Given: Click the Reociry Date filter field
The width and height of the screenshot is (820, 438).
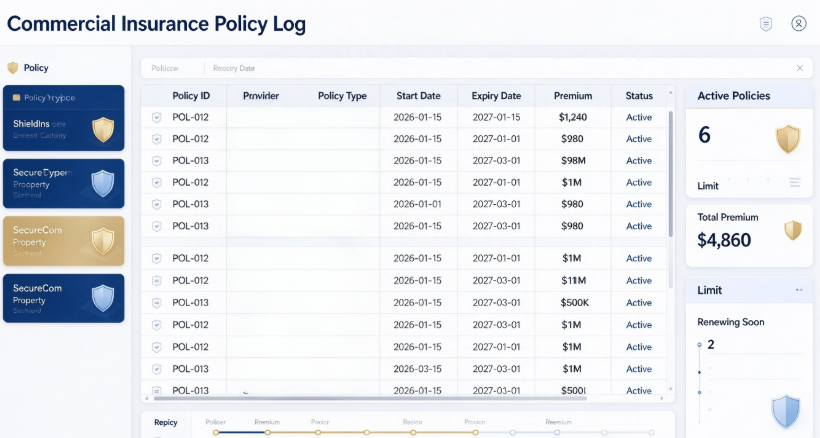Looking at the screenshot, I should click(x=234, y=68).
